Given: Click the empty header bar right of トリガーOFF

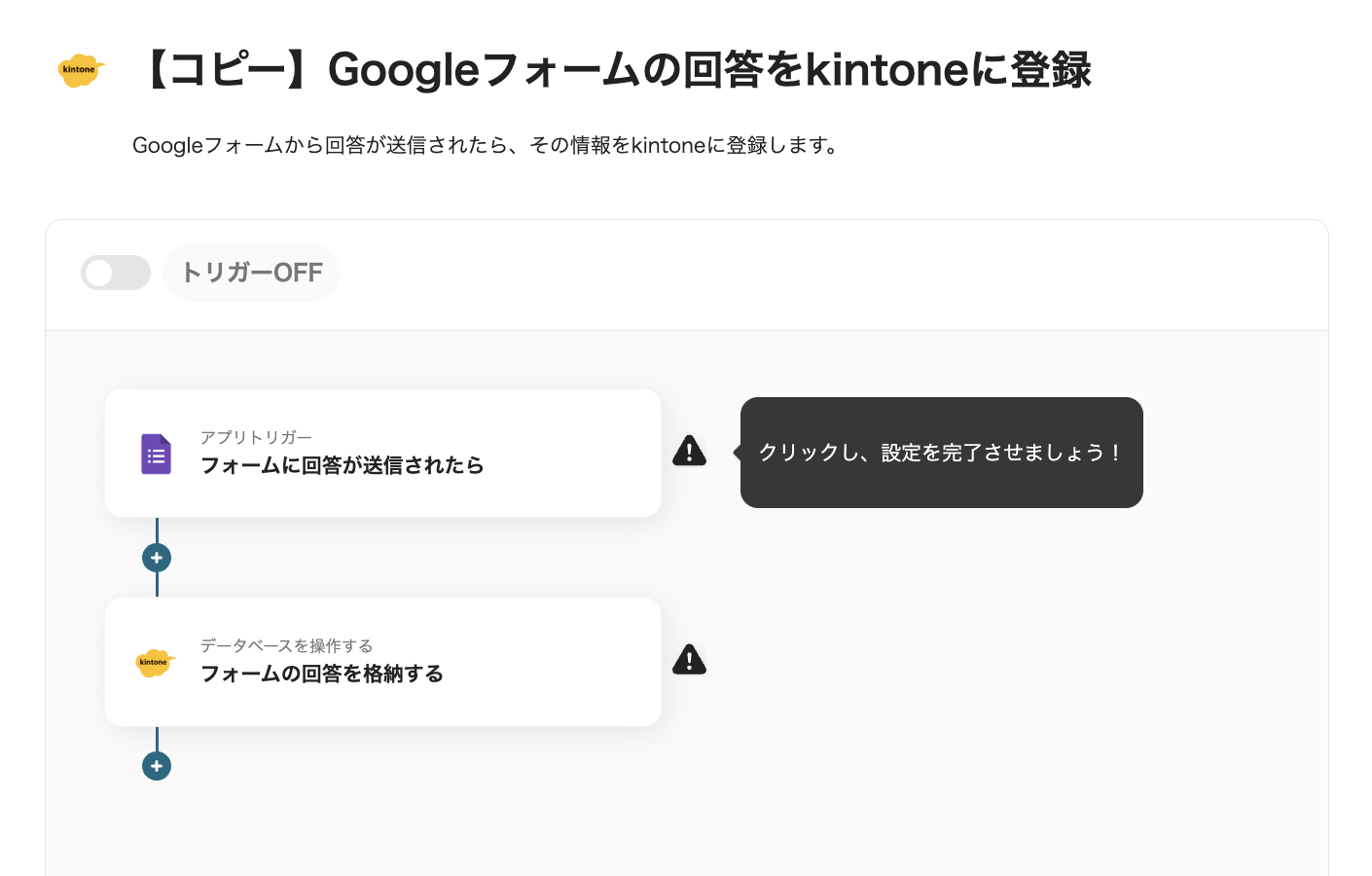Looking at the screenshot, I should [x=827, y=274].
